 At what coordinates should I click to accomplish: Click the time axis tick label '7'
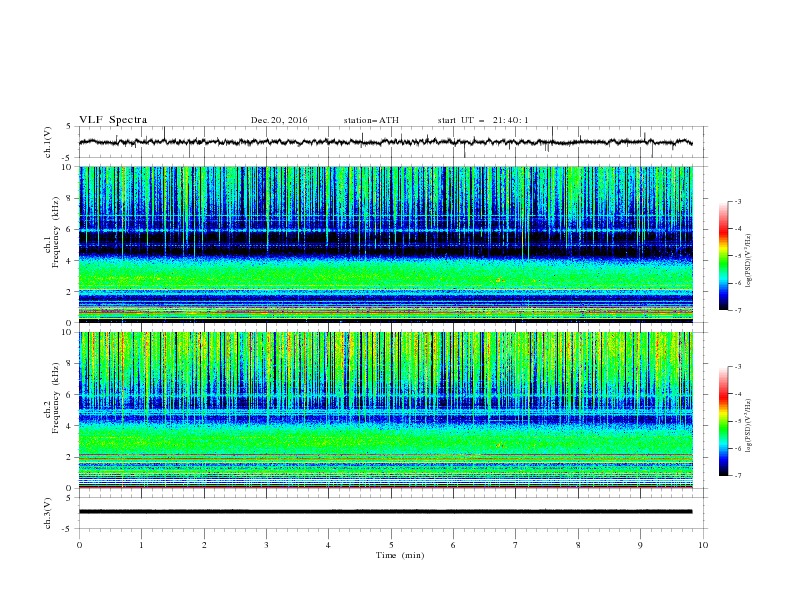(516, 545)
